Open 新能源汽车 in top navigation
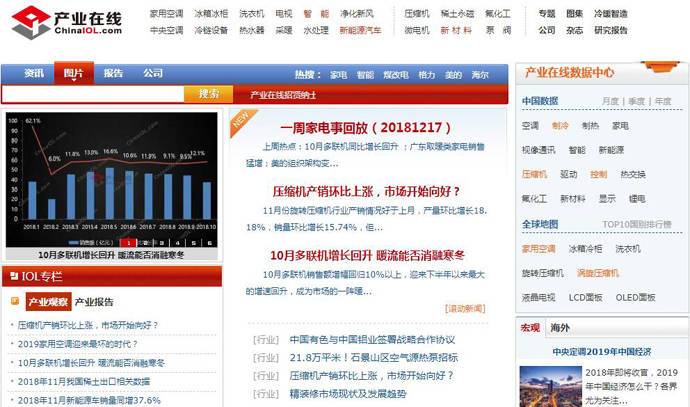 click(360, 31)
